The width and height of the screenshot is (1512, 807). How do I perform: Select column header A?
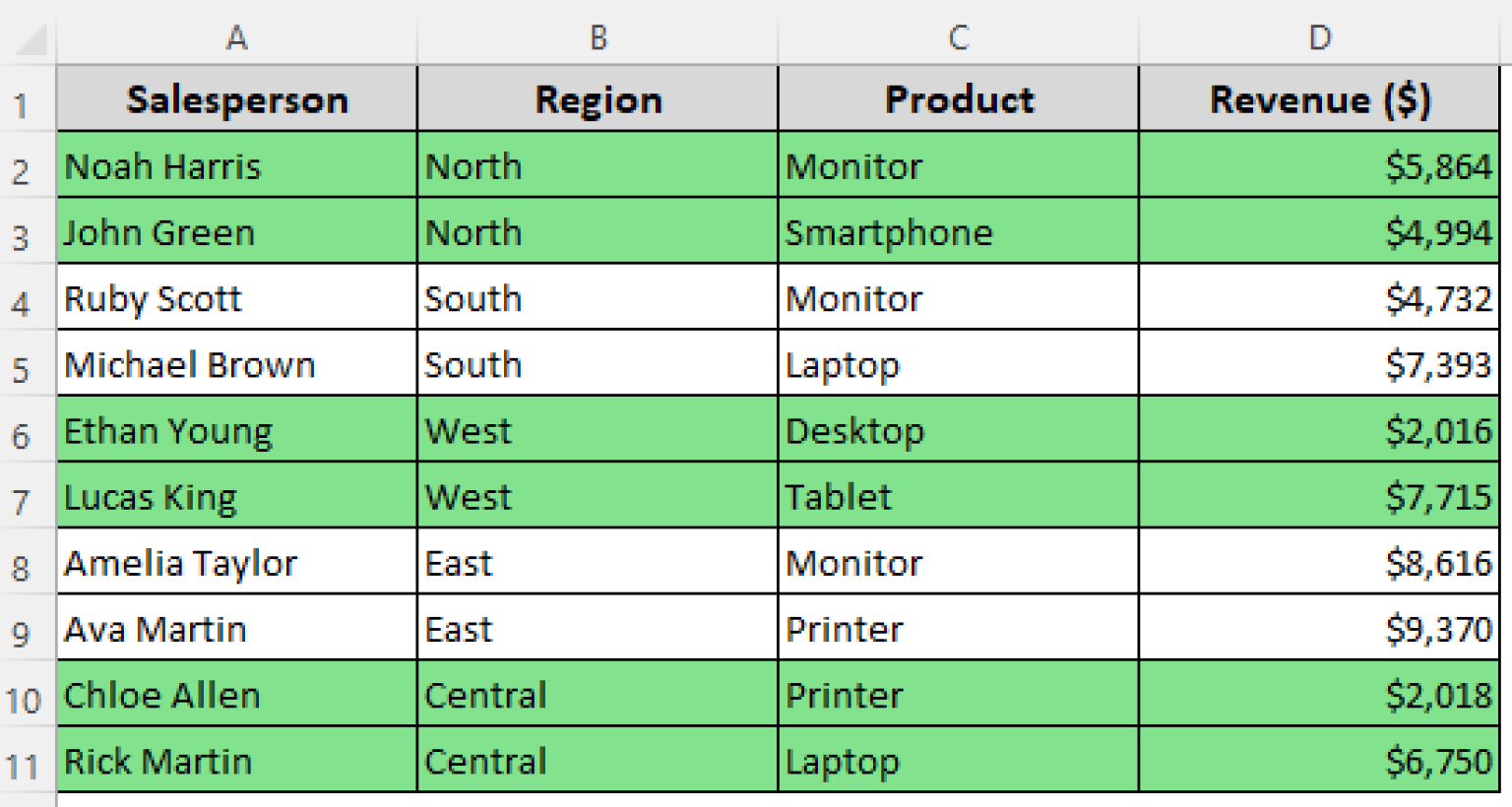[x=236, y=38]
